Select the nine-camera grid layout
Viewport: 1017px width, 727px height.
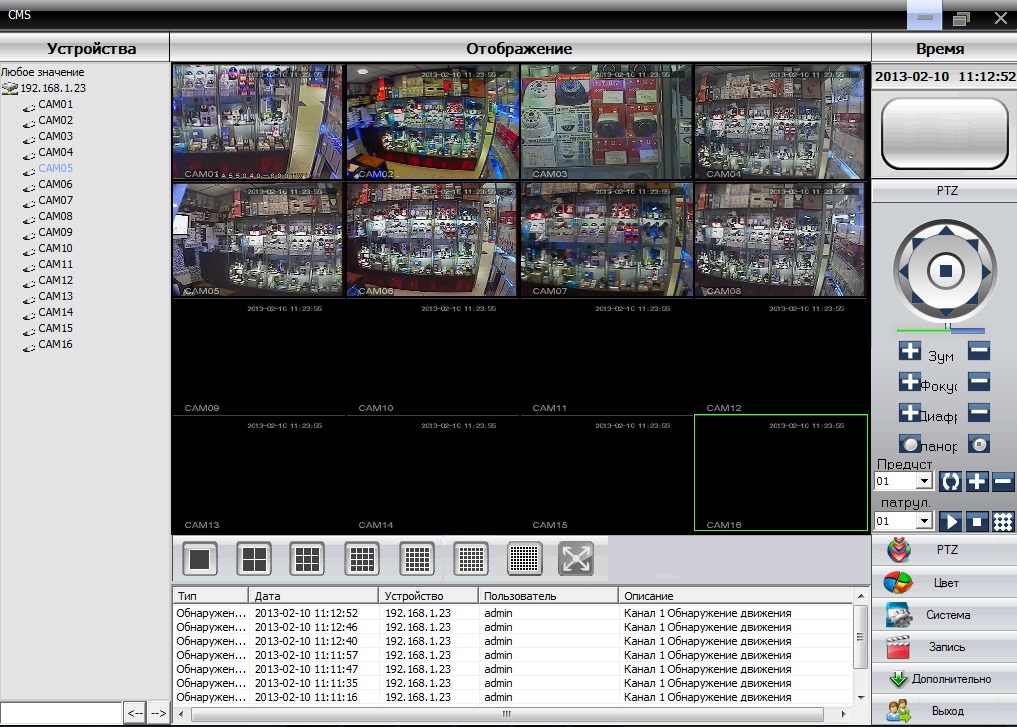coord(308,558)
